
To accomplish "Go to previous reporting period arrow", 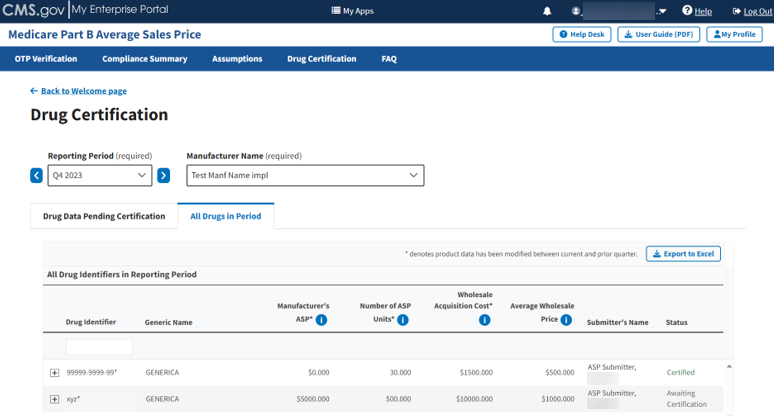I will (37, 175).
